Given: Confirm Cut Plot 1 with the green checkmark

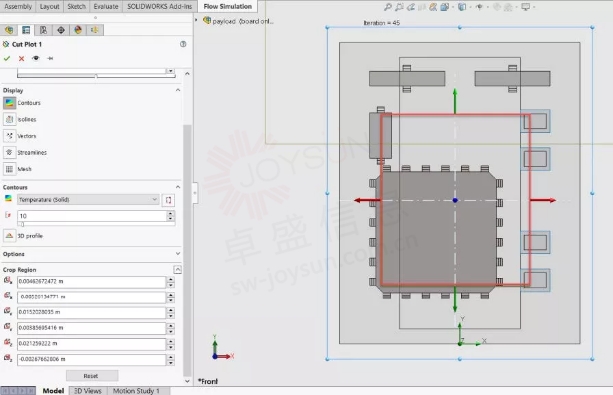Looking at the screenshot, I should coord(7,58).
